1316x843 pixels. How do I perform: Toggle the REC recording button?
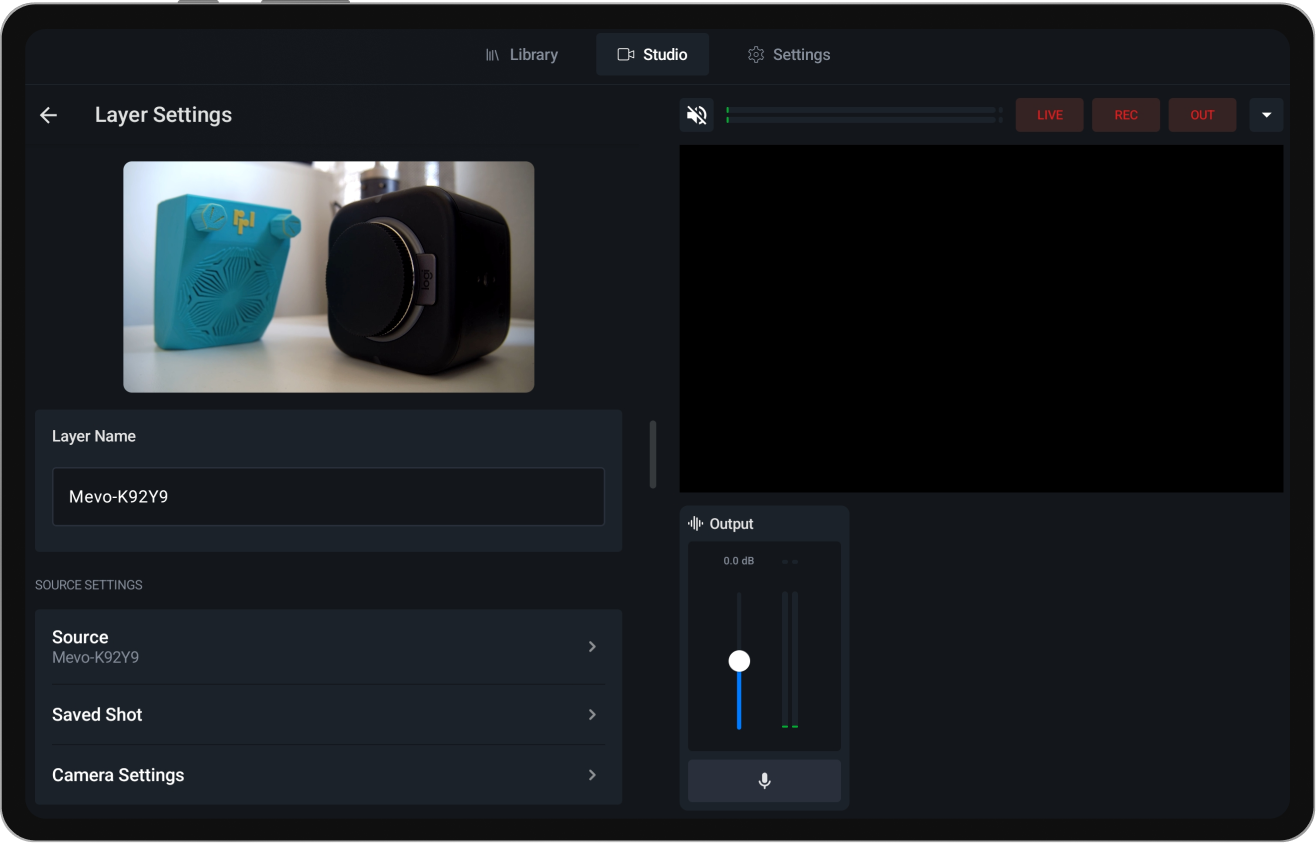pos(1125,114)
